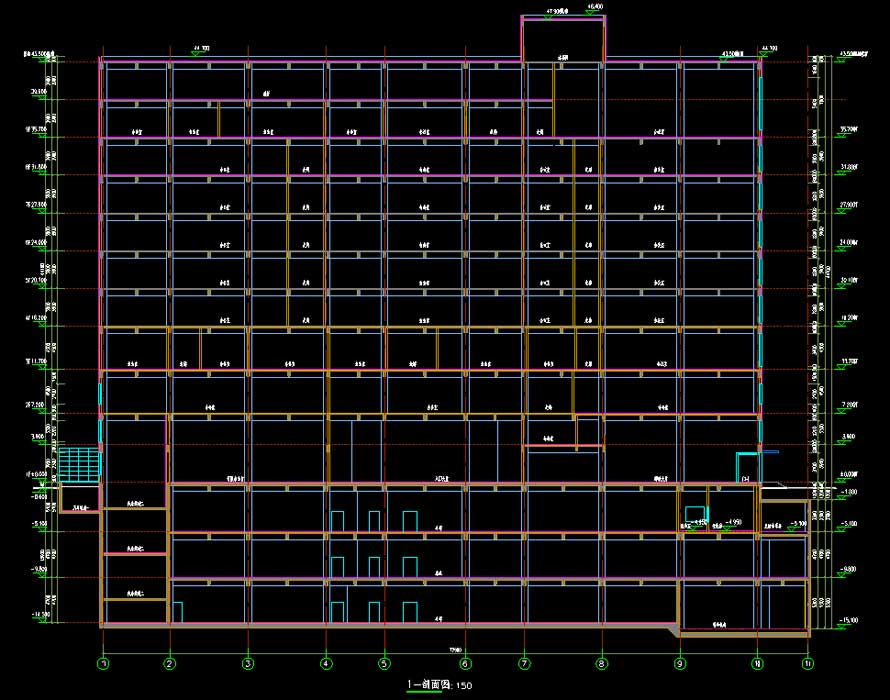
Task: Select grid axis bubble 2
Action: point(170,663)
